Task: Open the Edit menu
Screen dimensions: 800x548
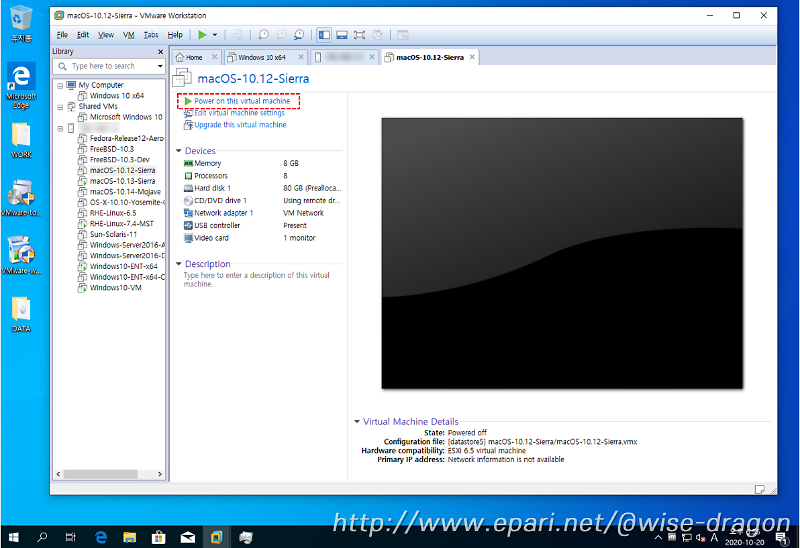Action: 83,35
